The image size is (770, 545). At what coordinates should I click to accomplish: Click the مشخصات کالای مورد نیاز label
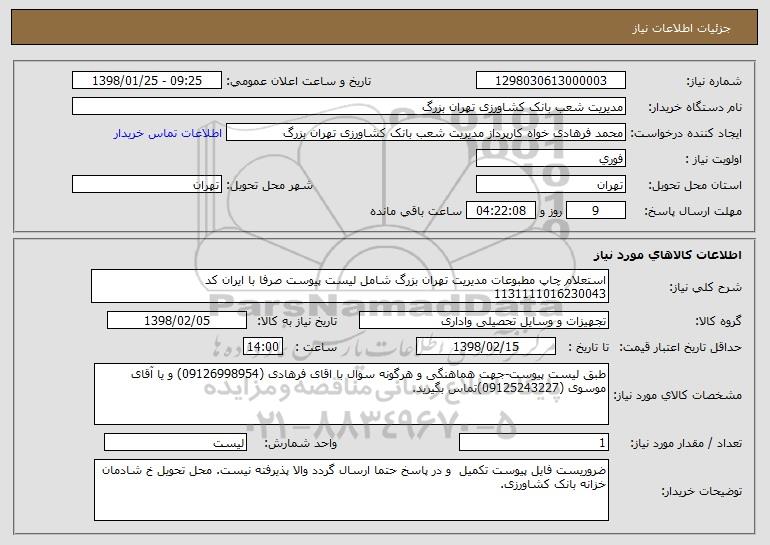tap(678, 395)
